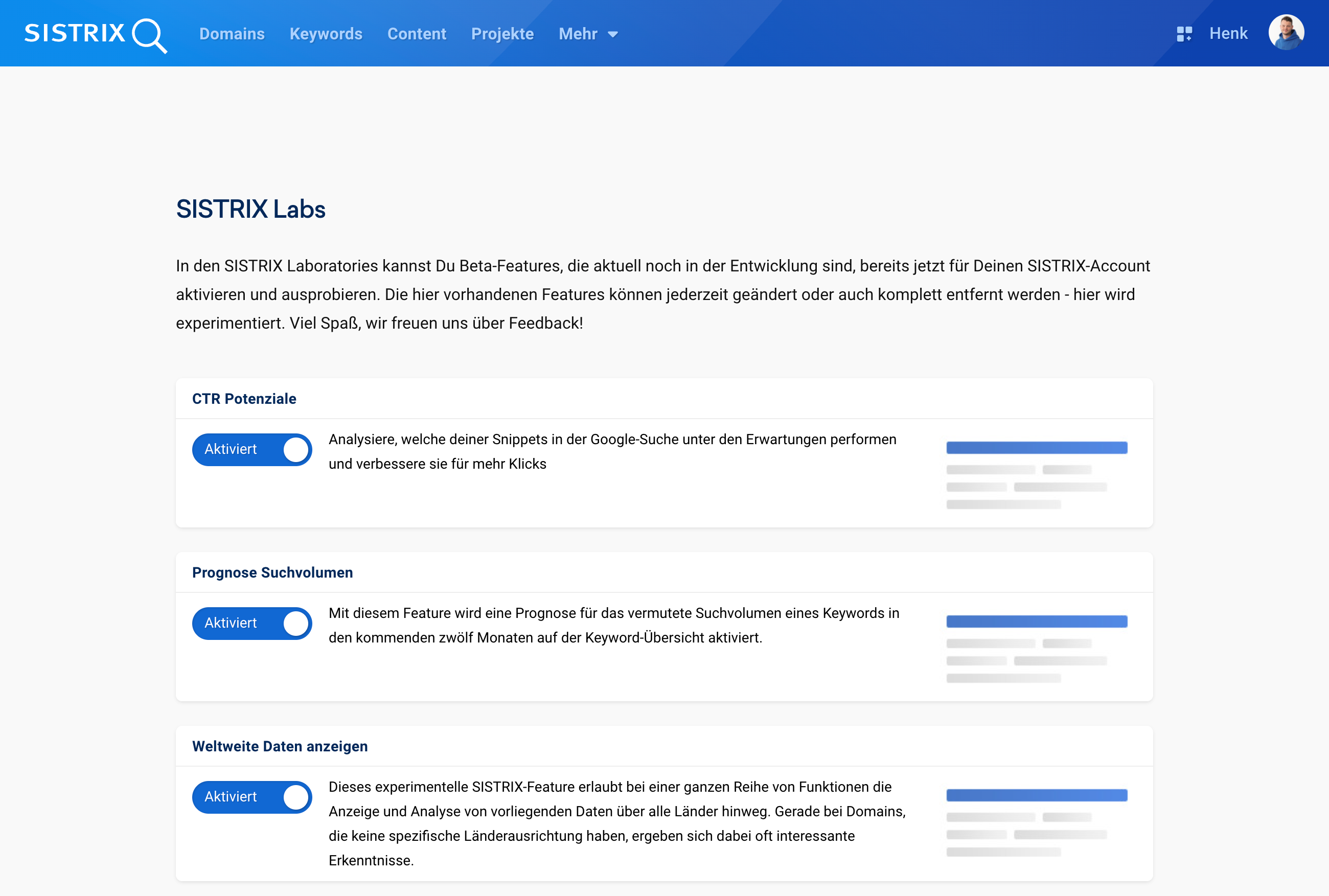
Task: Click the CTR Potenziale preview thumbnail
Action: coord(1037,474)
